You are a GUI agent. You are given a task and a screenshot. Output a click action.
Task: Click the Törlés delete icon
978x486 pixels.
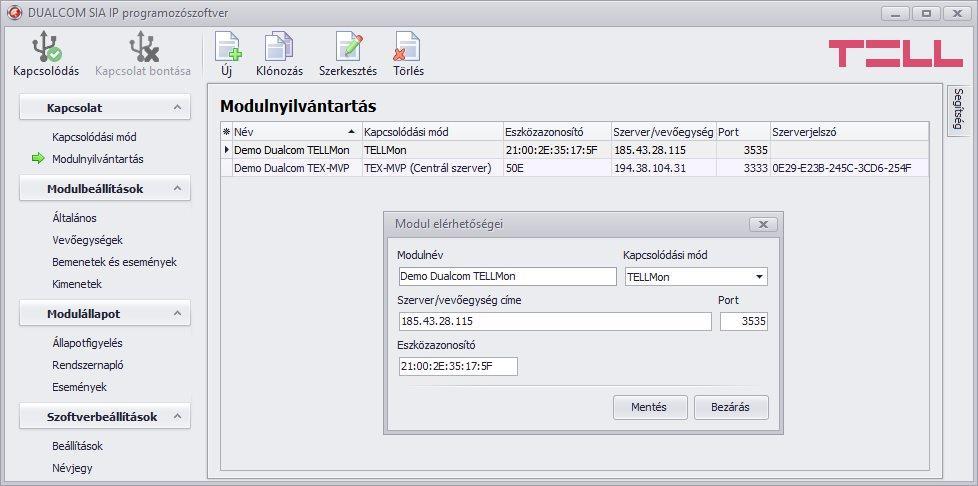click(407, 46)
